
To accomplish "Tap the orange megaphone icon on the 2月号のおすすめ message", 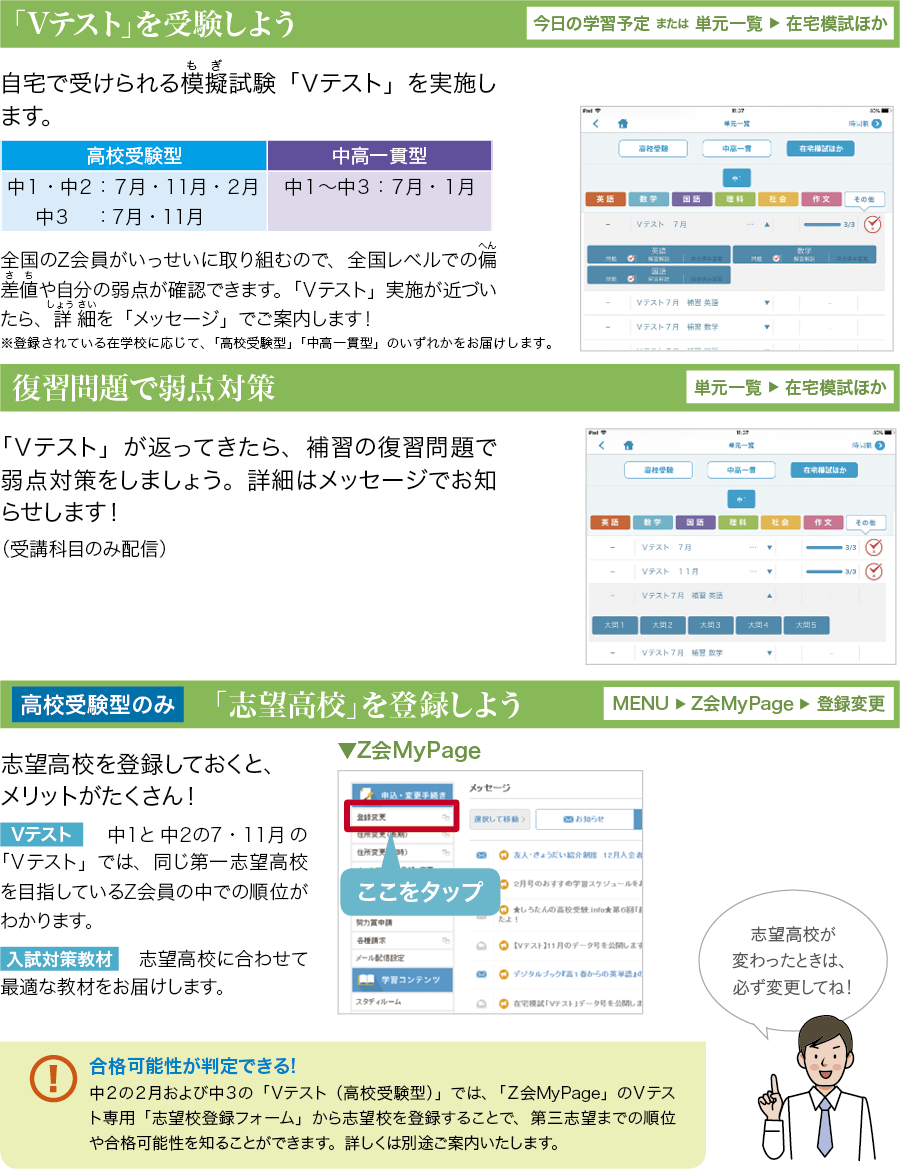I will tap(504, 883).
